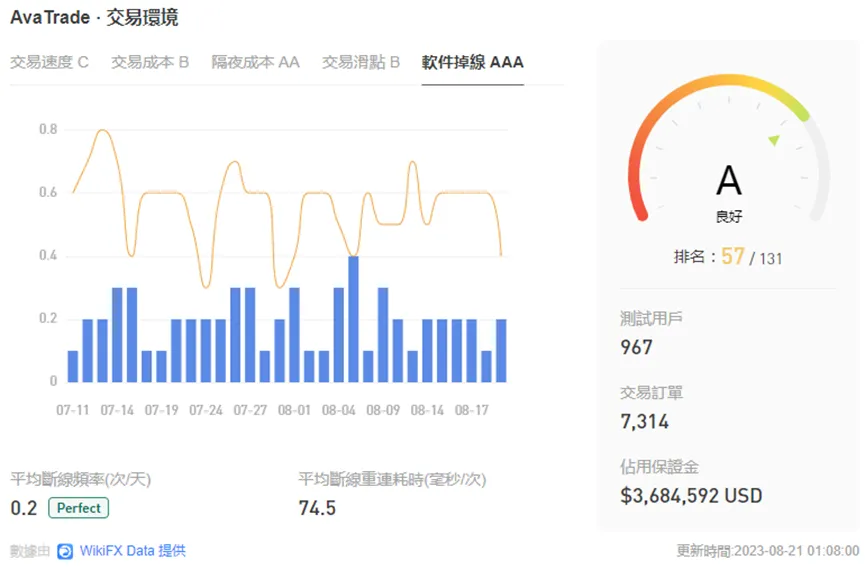Click the green Perfect badge
Viewport: 865px width, 569px height.
(78, 508)
